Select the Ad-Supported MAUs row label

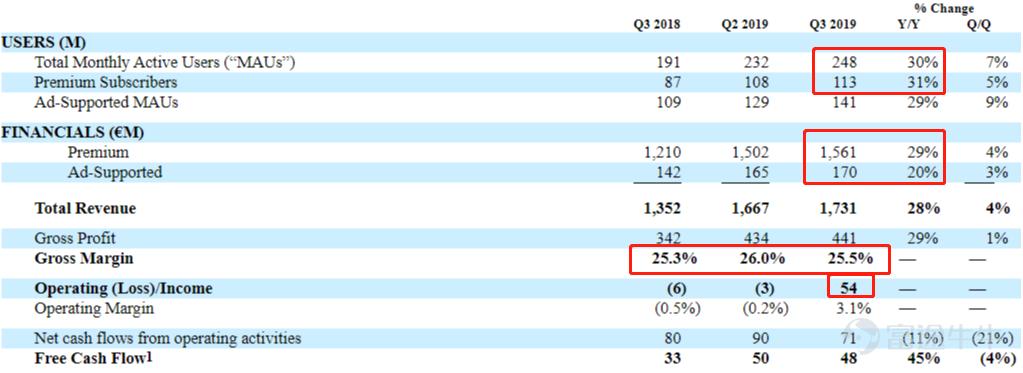tap(106, 102)
